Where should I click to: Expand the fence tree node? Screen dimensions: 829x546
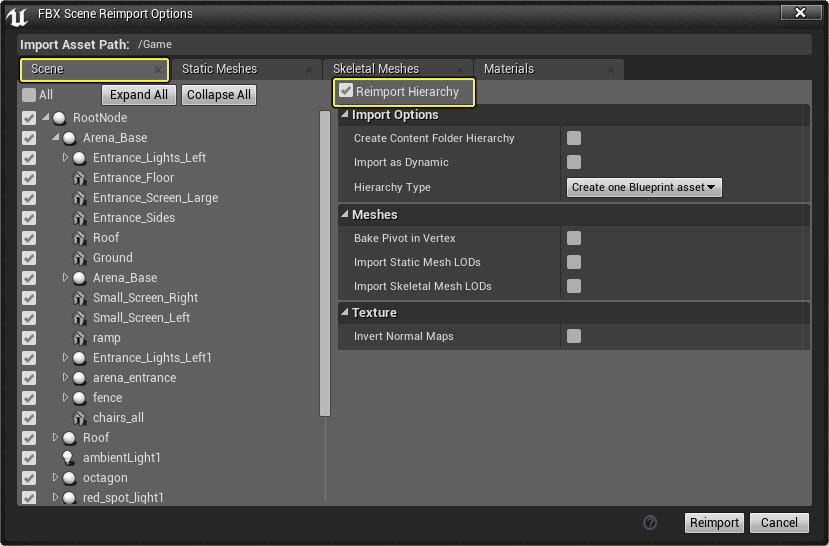coord(66,398)
